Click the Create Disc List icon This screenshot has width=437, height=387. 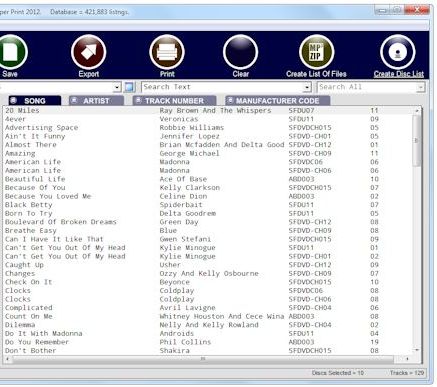pyautogui.click(x=398, y=52)
